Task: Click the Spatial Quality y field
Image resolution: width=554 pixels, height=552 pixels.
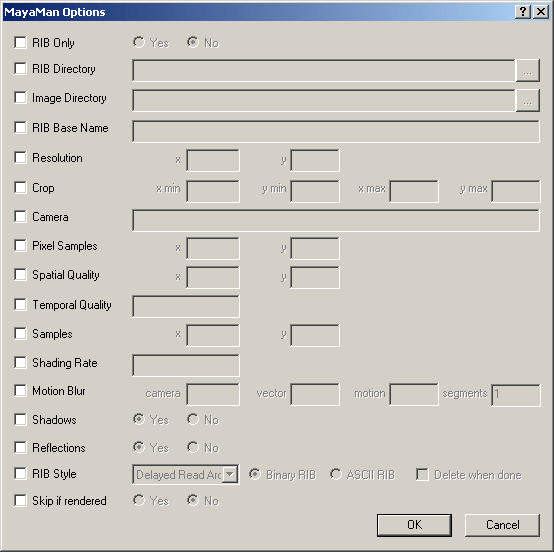Action: pyautogui.click(x=315, y=278)
